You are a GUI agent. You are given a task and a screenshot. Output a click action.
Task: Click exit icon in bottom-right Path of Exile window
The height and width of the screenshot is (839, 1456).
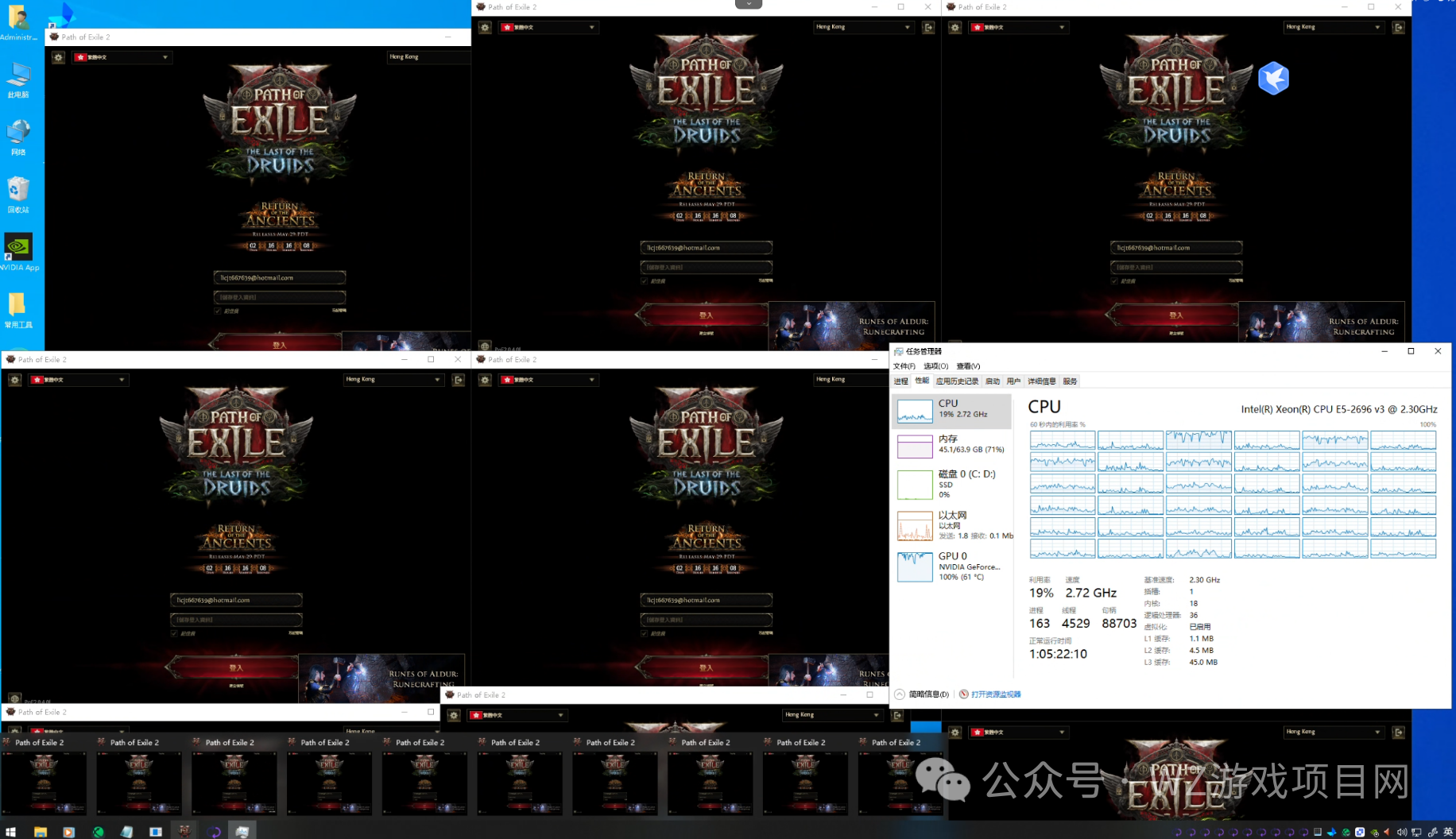1399,732
